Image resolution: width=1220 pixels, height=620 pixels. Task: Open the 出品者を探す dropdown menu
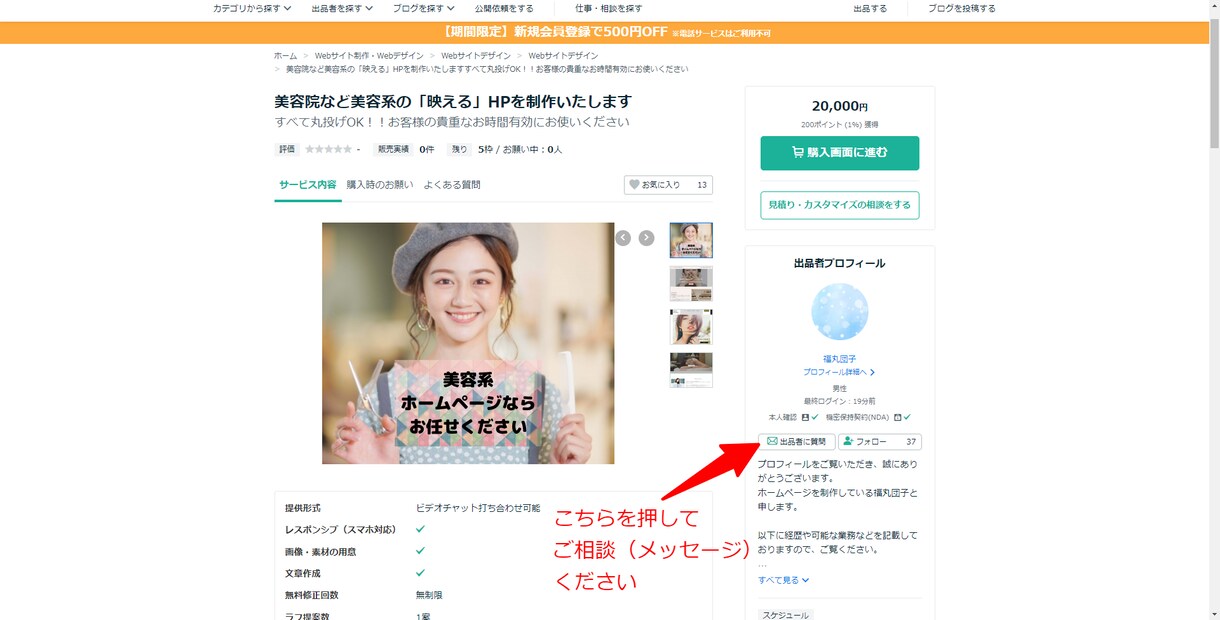[x=342, y=8]
